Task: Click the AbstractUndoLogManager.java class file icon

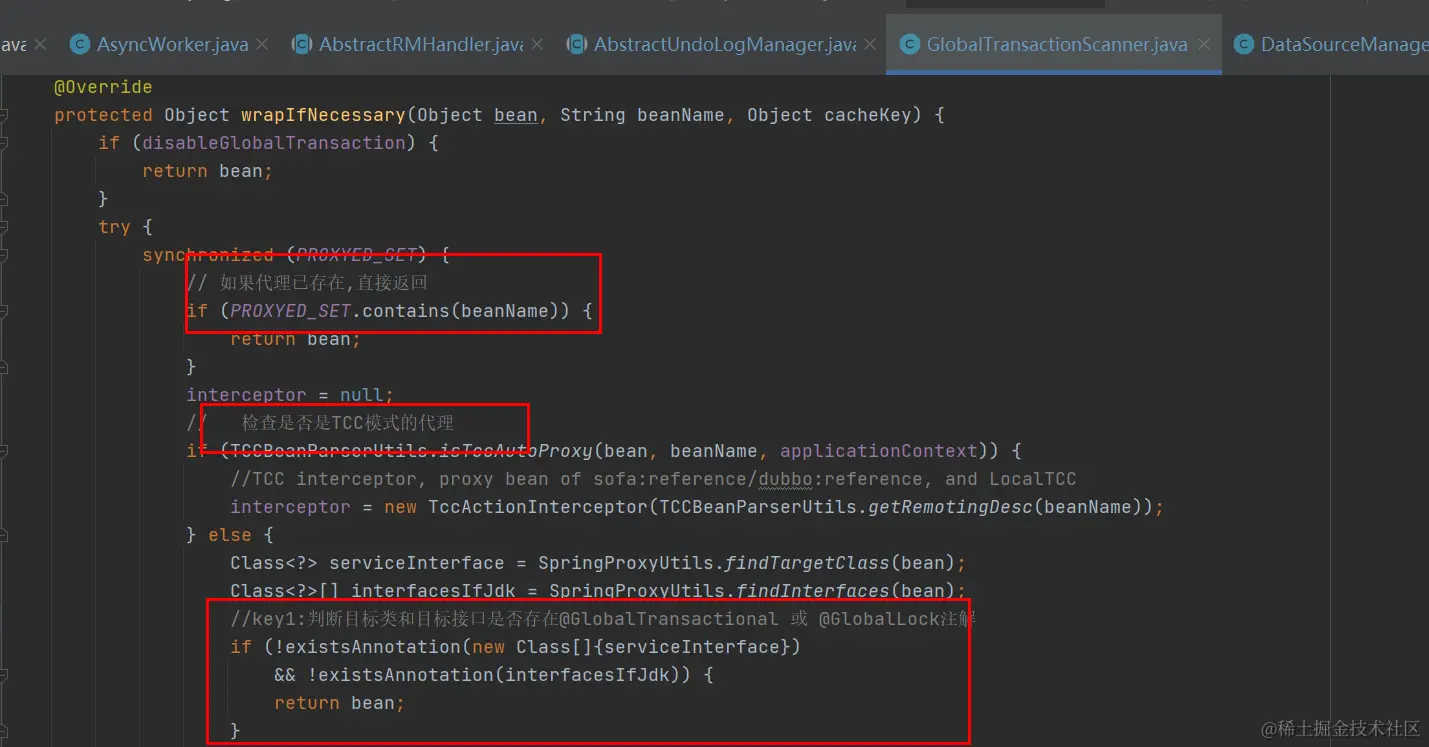Action: tap(576, 44)
